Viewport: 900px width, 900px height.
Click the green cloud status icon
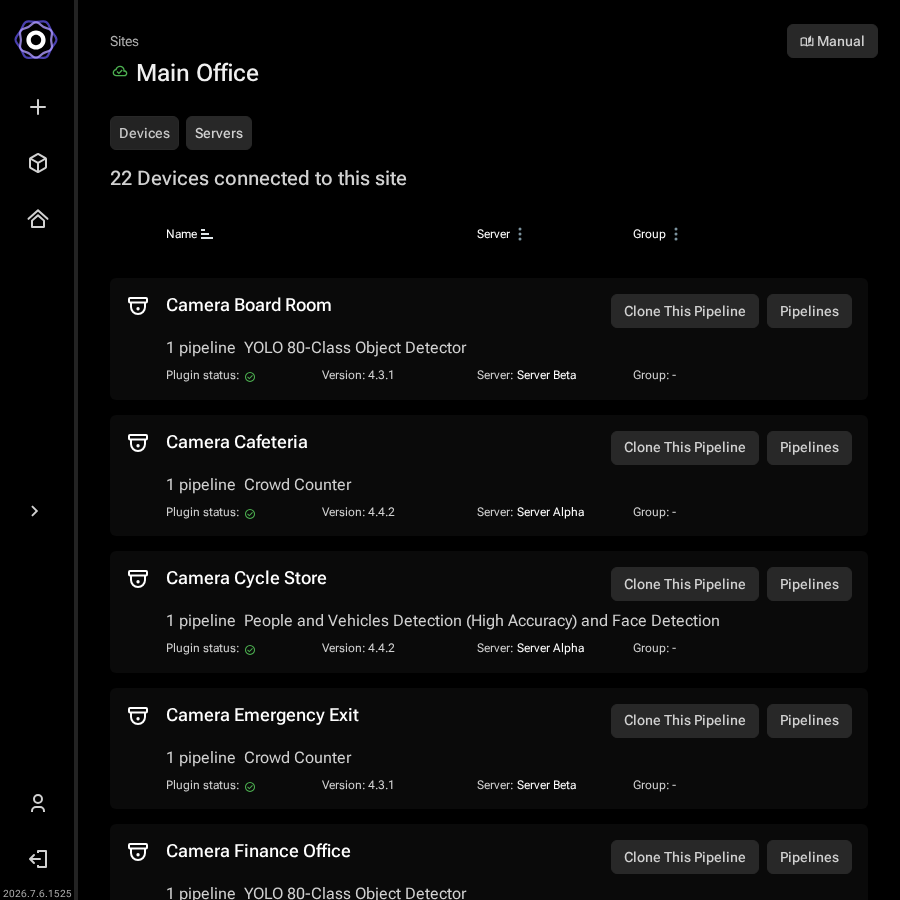click(120, 72)
